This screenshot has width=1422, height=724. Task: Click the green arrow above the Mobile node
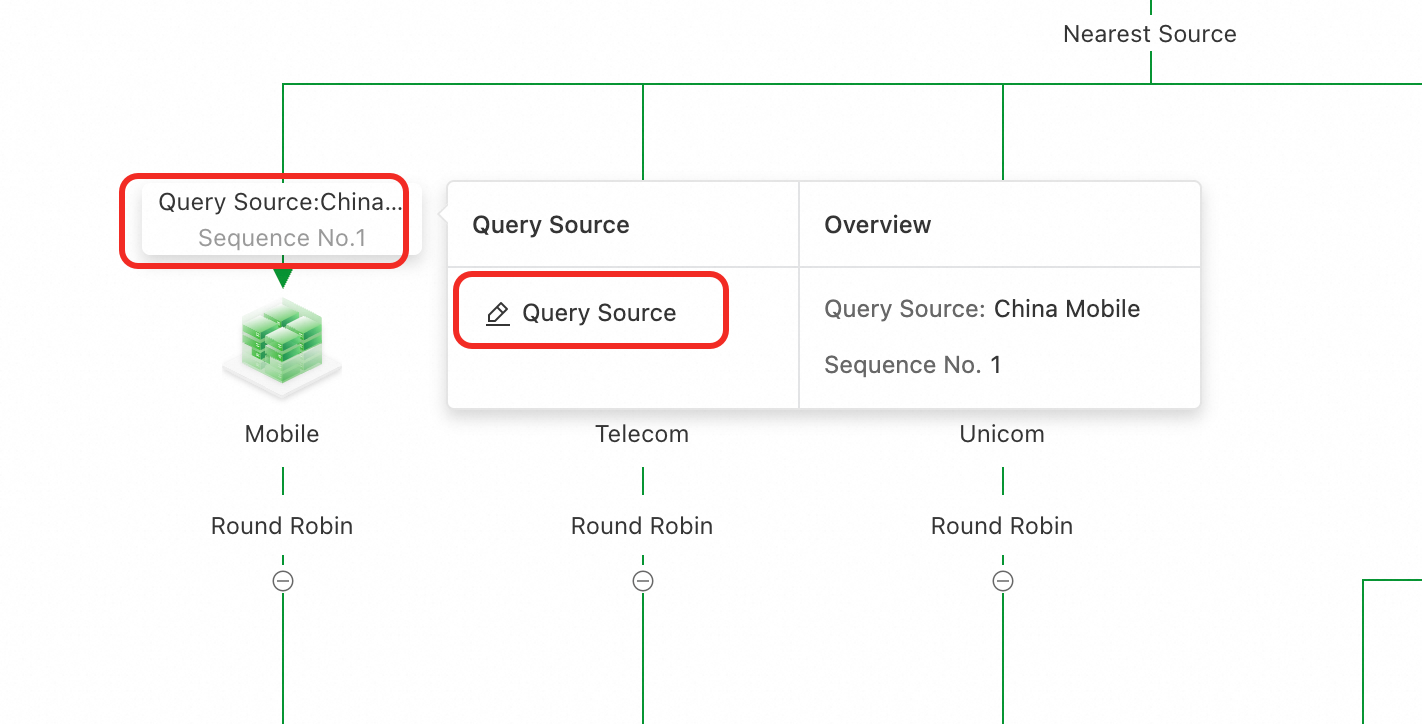click(x=283, y=277)
